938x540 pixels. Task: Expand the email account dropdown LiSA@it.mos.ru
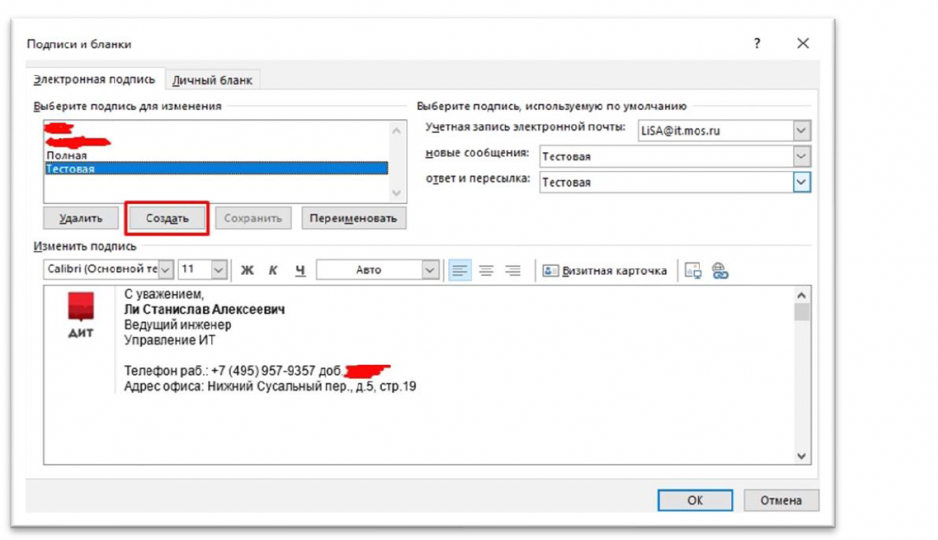coord(801,131)
